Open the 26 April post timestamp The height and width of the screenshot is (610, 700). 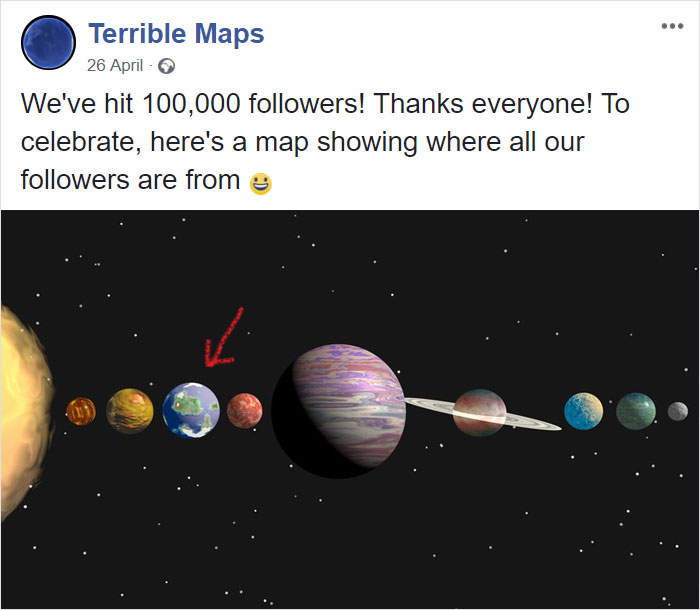click(115, 65)
